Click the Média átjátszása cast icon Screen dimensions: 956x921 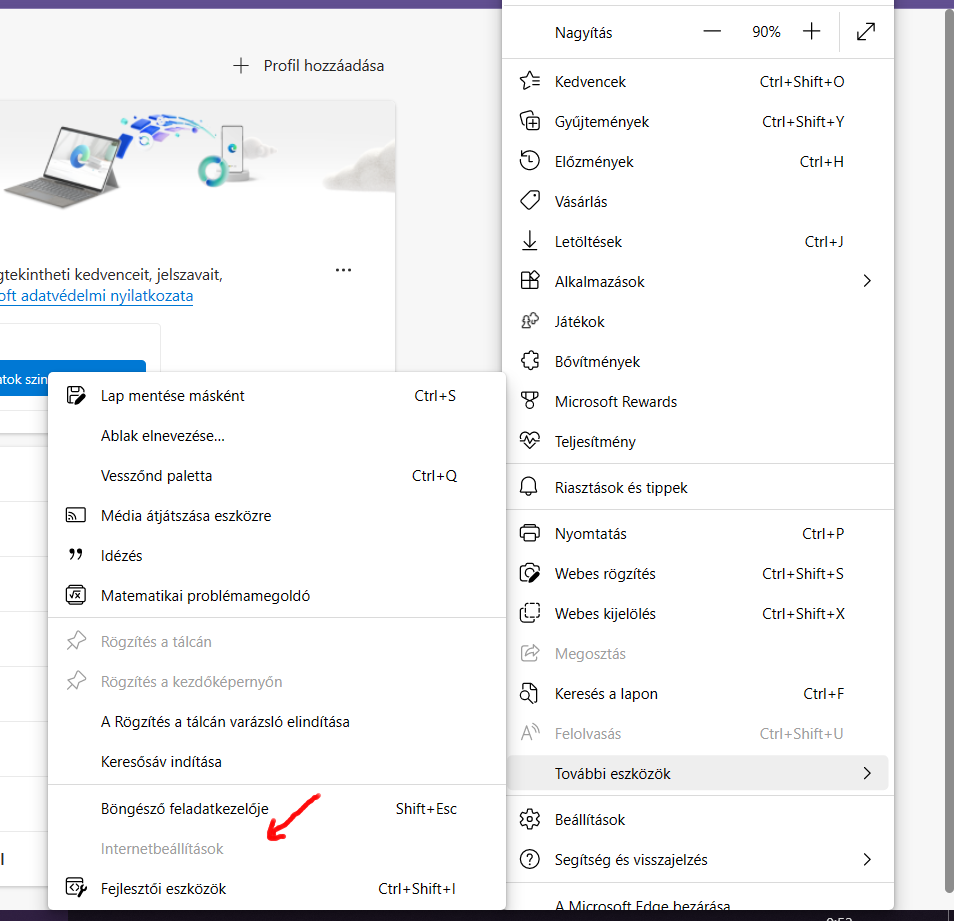tap(76, 516)
